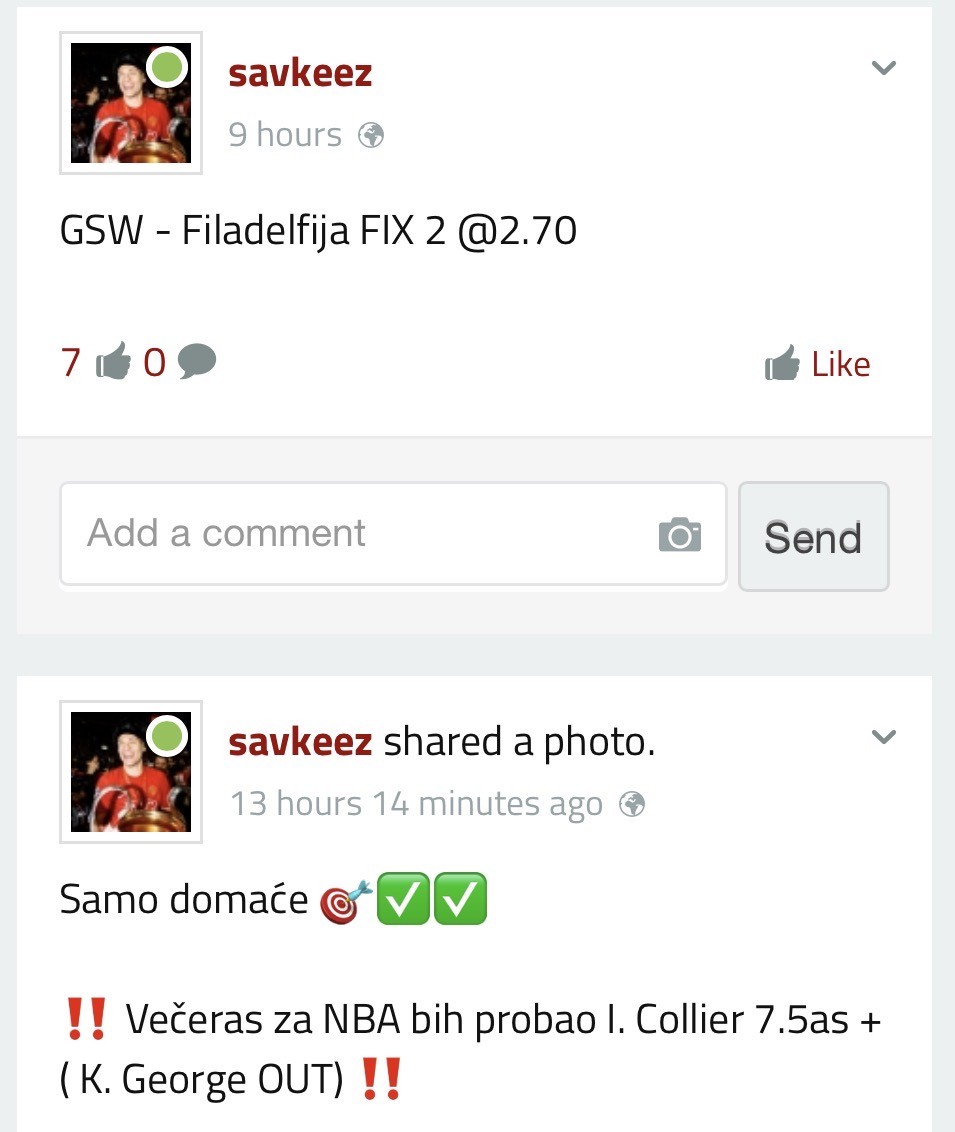This screenshot has width=955, height=1132.
Task: Focus the Add a comment field
Action: (393, 534)
